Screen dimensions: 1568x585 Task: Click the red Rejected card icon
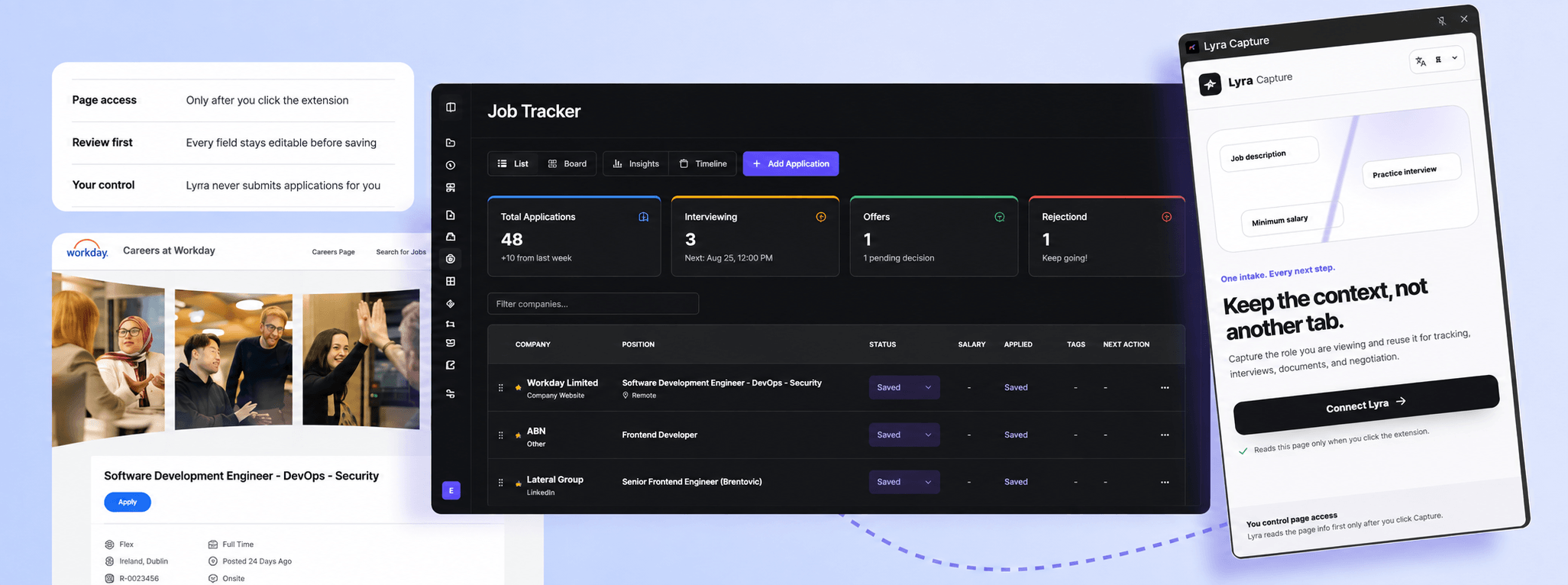pos(1167,217)
